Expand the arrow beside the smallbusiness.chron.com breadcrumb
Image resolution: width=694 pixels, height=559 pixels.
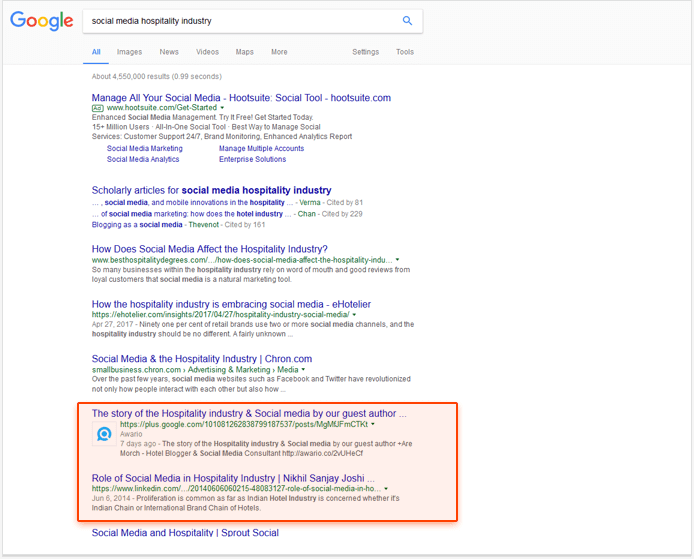[x=303, y=370]
